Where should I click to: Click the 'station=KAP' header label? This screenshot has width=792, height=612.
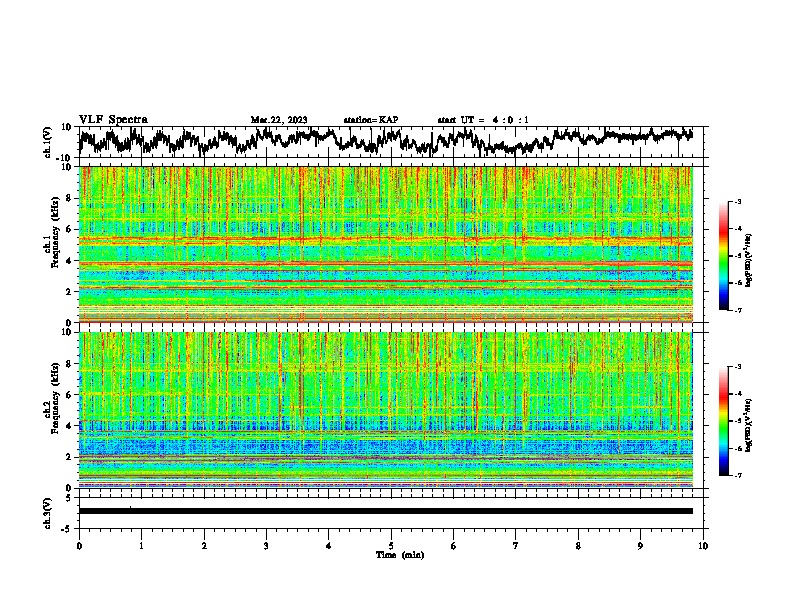click(x=371, y=120)
